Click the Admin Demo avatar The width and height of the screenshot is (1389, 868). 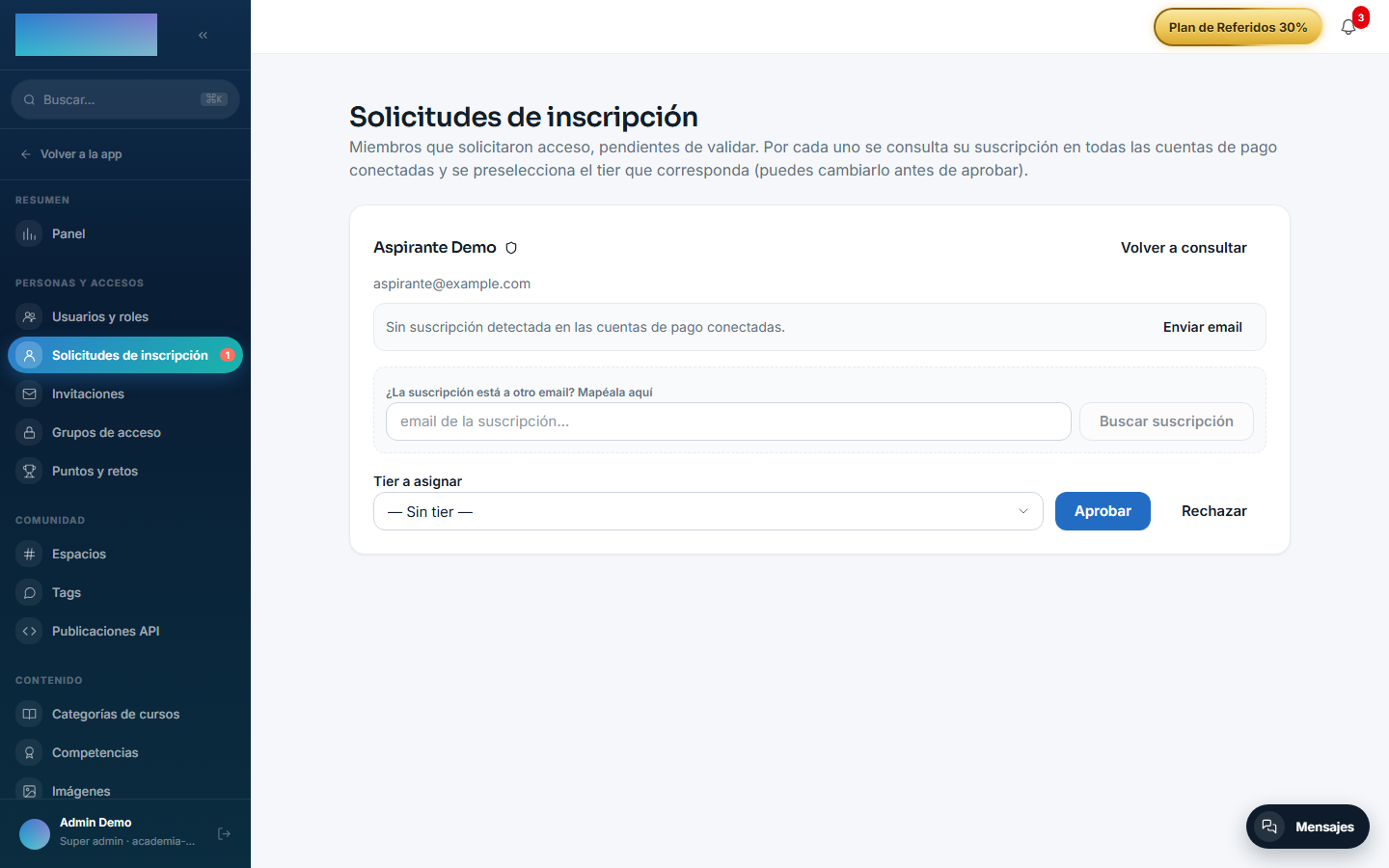35,833
